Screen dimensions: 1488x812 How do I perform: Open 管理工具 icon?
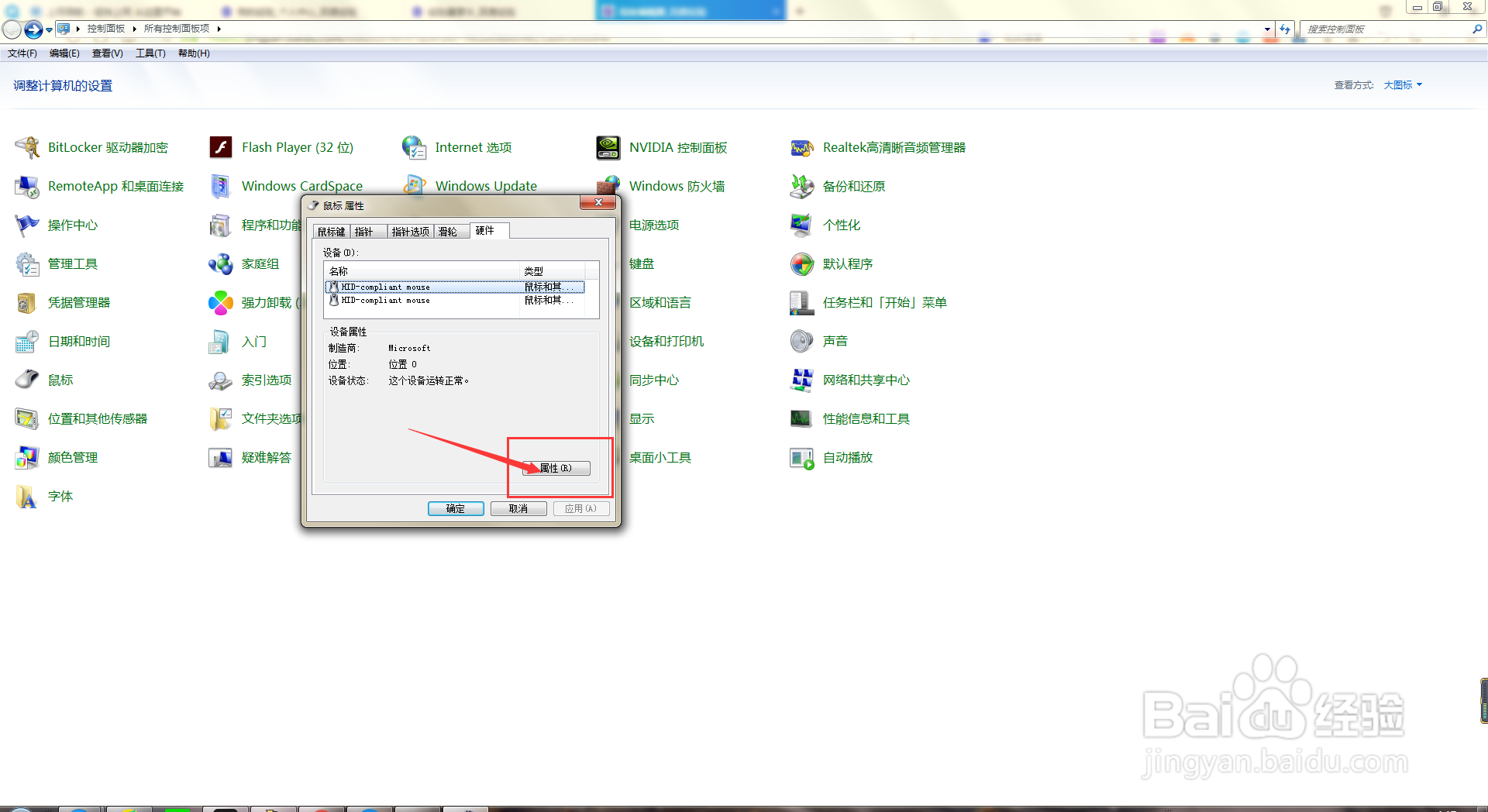27,263
